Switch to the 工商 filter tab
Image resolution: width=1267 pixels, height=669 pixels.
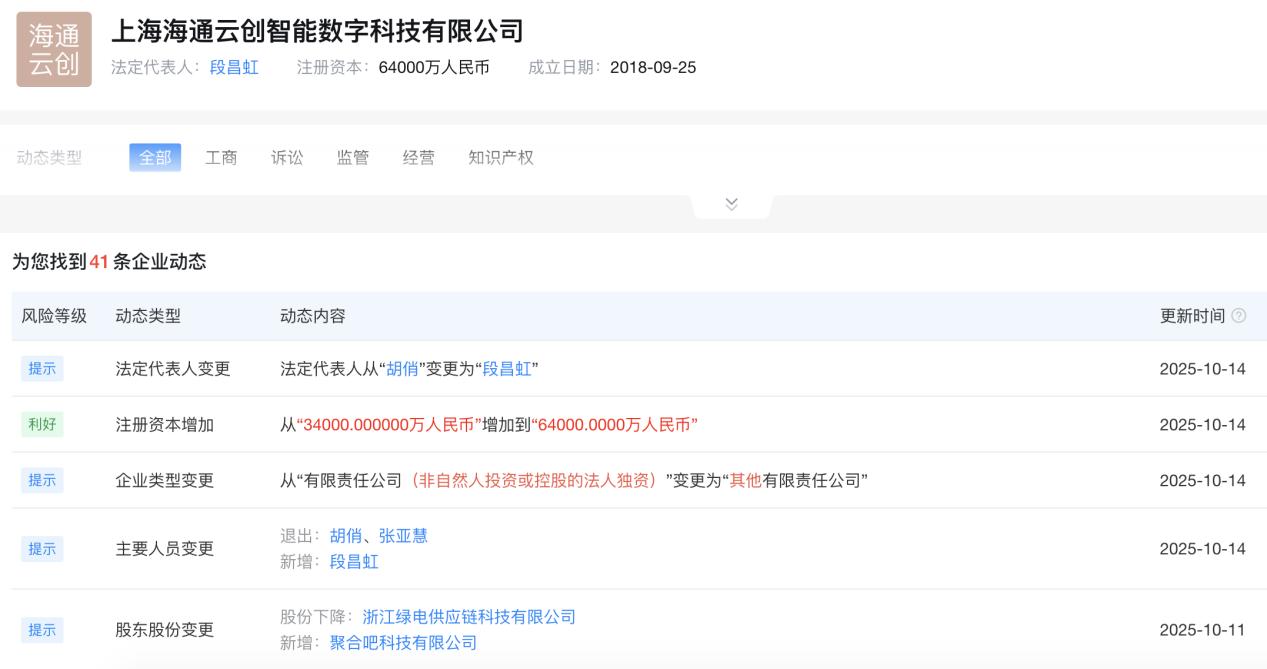coord(221,158)
